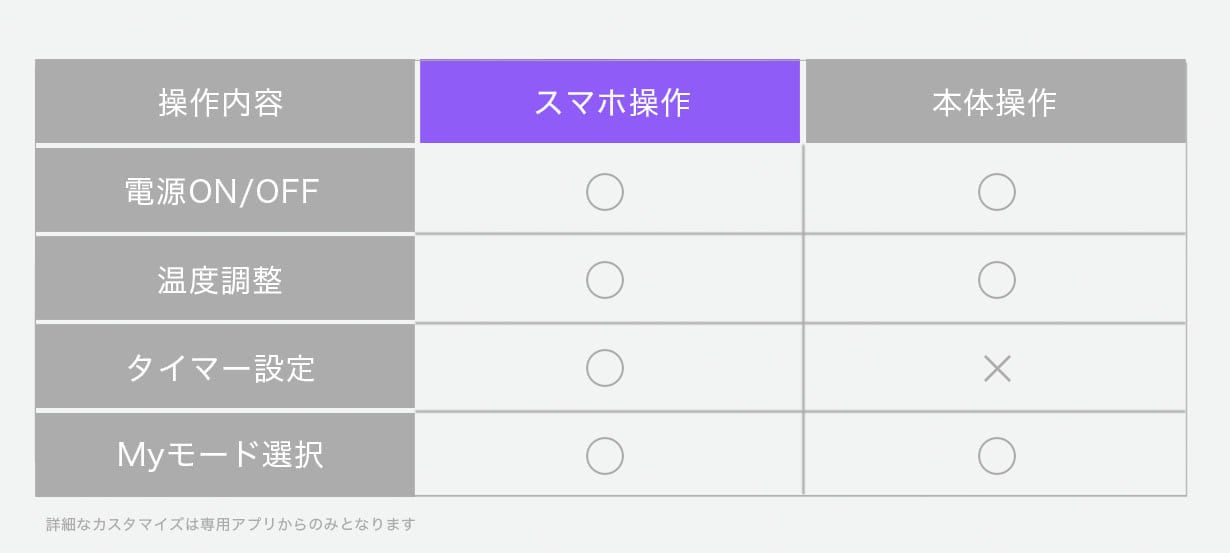Viewport: 1230px width, 553px height.
Task: Click the footnote about 専用アプリ customization
Action: [x=230, y=523]
